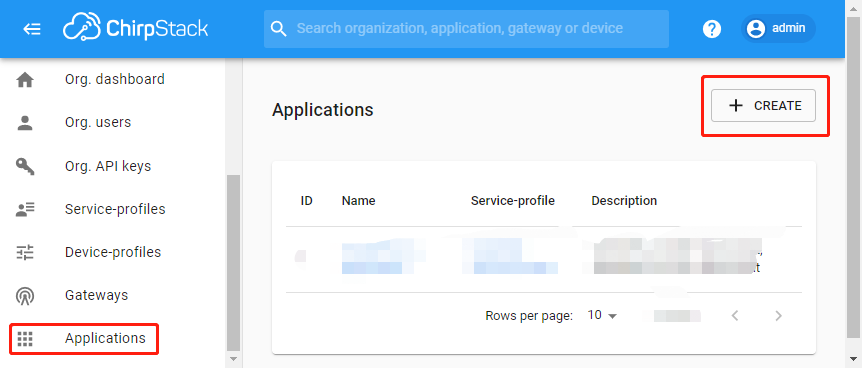Image resolution: width=862 pixels, height=368 pixels.
Task: Click the grid icon beside Applications
Action: click(x=25, y=339)
